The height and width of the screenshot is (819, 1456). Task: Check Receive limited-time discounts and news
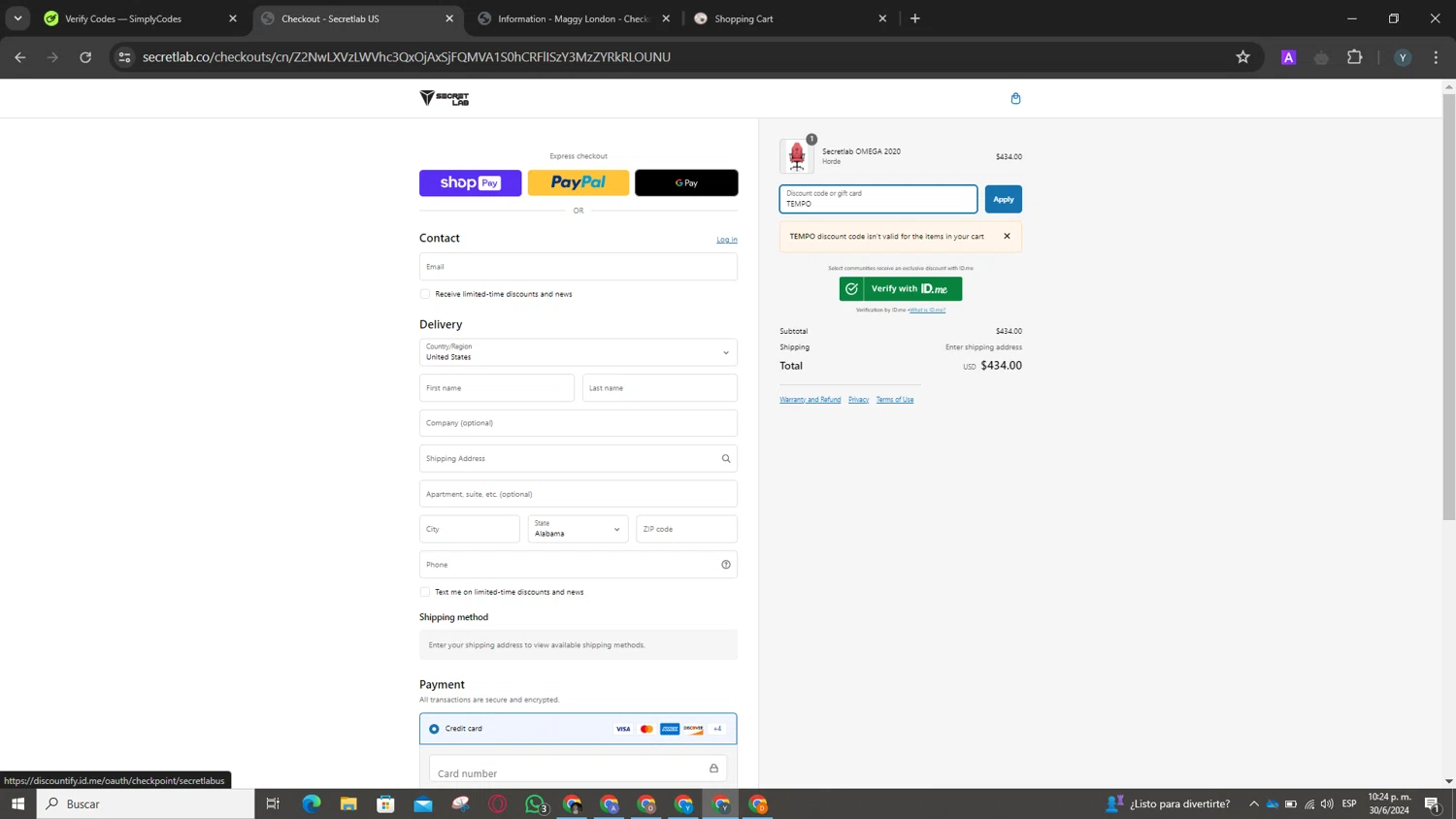(425, 294)
